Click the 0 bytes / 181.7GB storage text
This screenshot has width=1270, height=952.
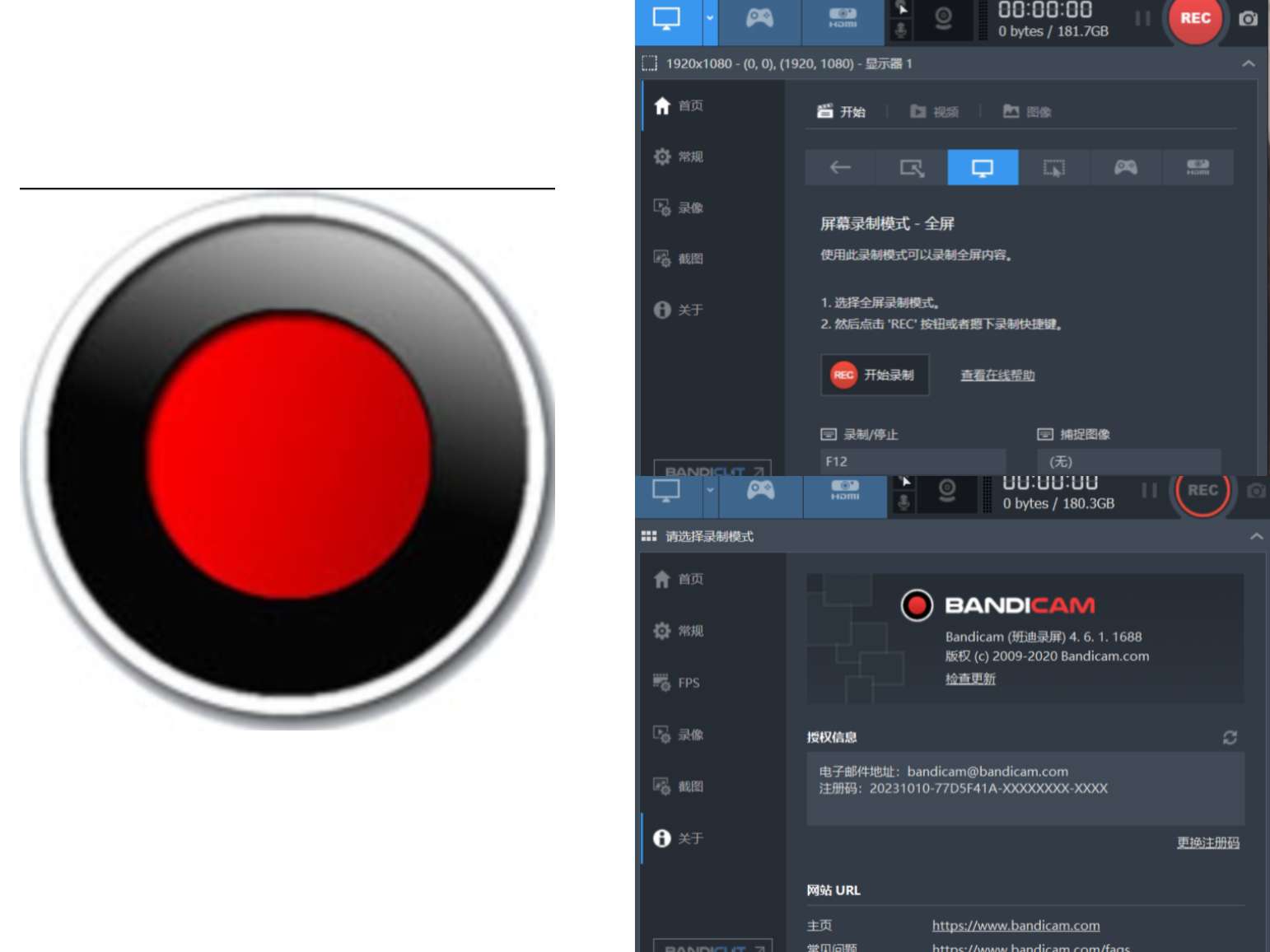pos(1053,31)
